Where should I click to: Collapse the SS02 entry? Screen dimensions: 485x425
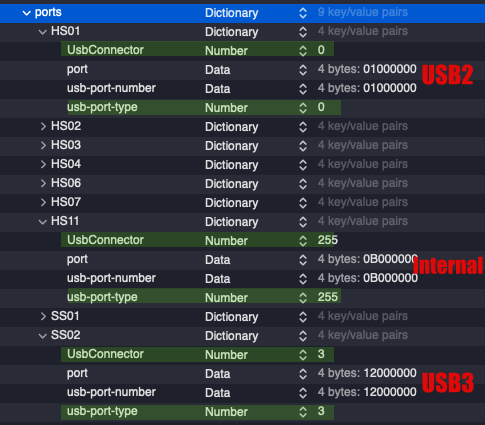43,336
